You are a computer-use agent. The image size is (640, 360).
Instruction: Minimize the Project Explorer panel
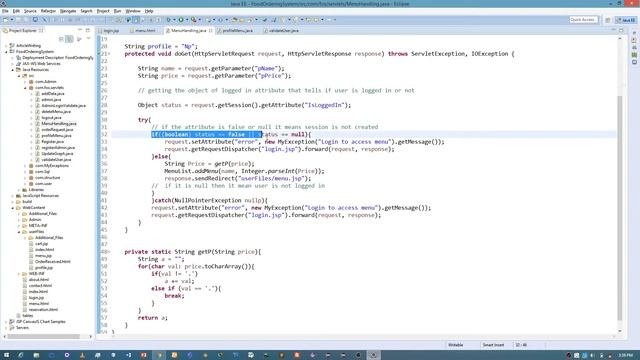(80, 30)
